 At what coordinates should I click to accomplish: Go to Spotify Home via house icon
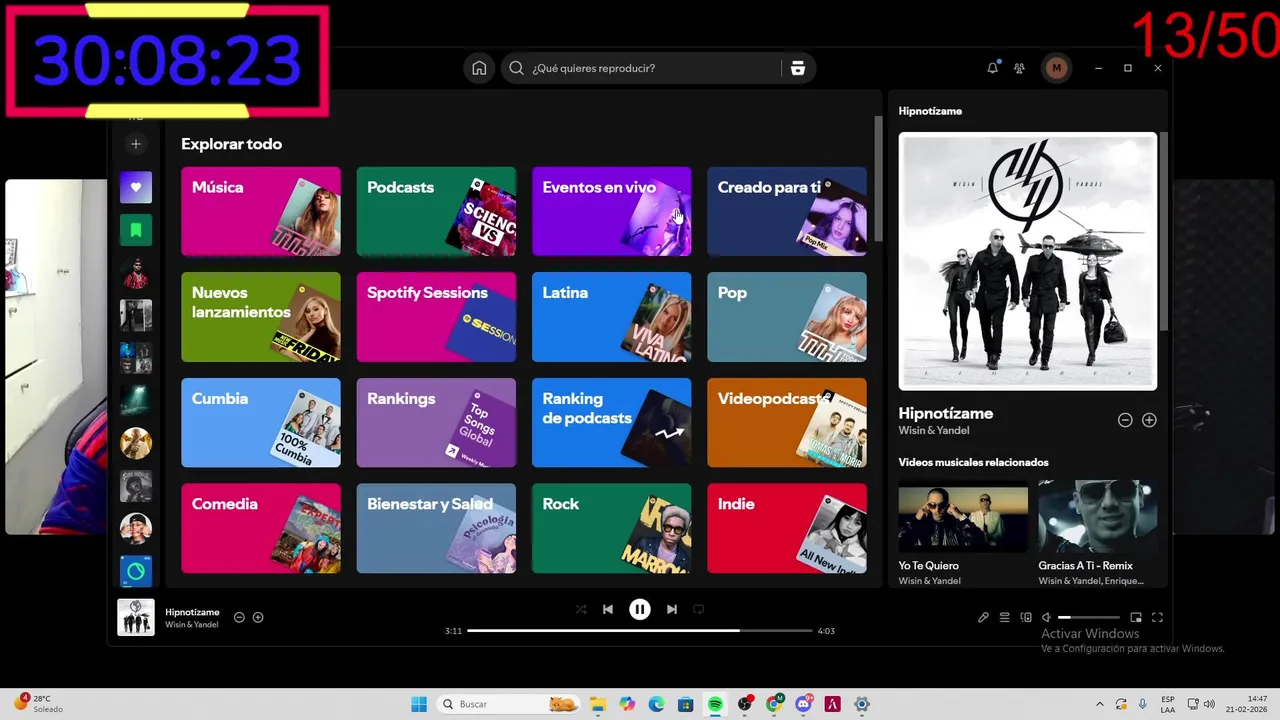click(x=479, y=68)
